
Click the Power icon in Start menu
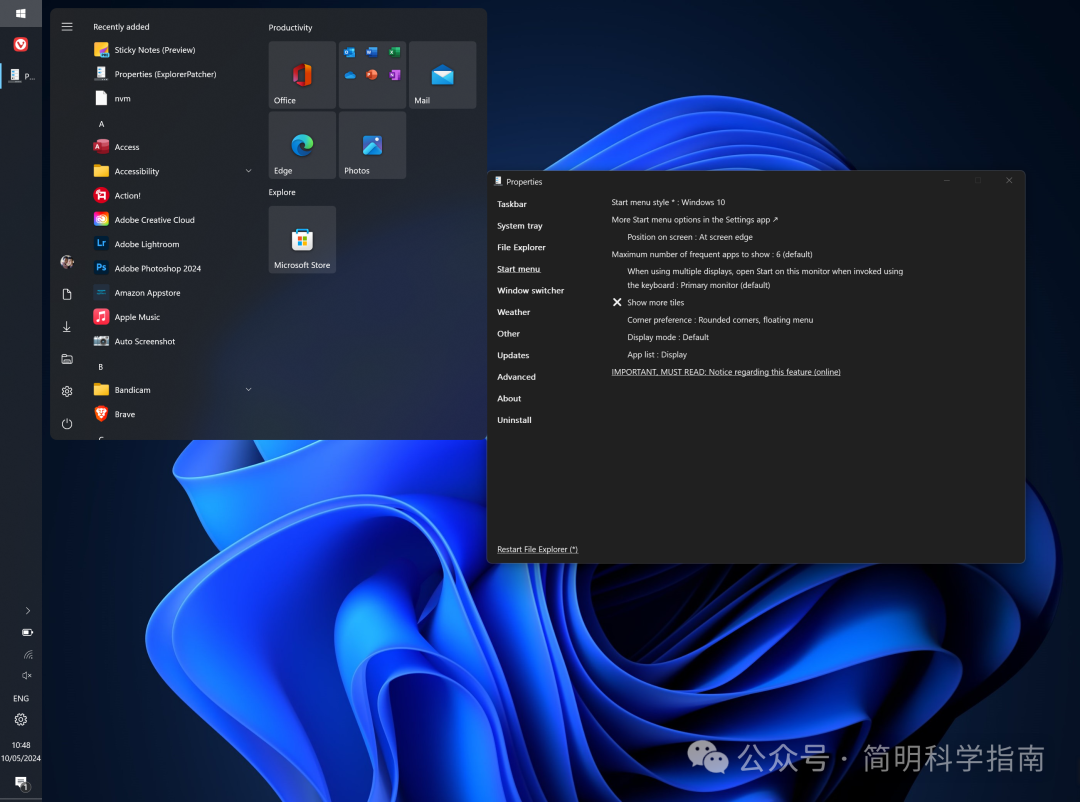tap(67, 424)
